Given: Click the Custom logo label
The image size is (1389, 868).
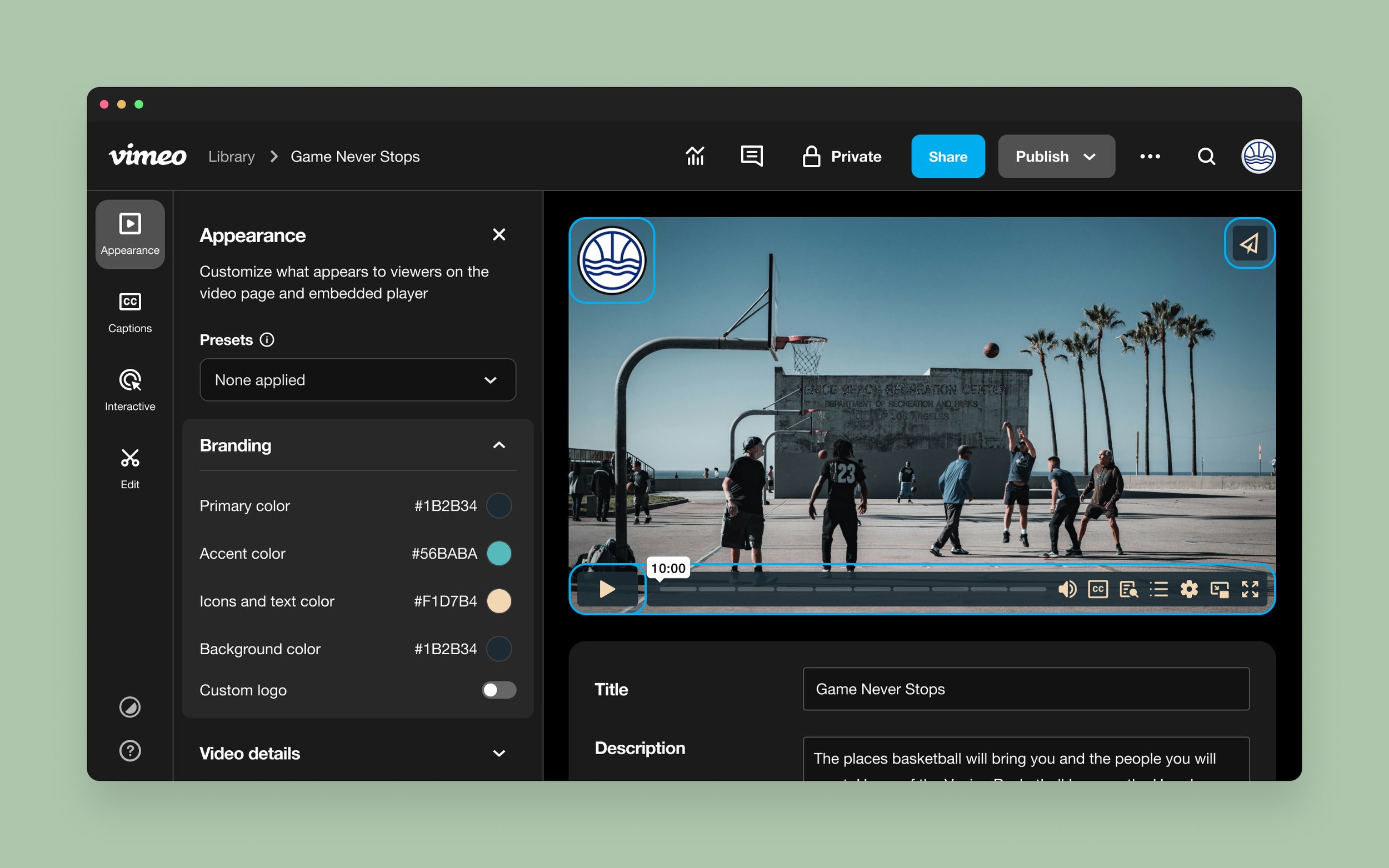Looking at the screenshot, I should click(243, 690).
